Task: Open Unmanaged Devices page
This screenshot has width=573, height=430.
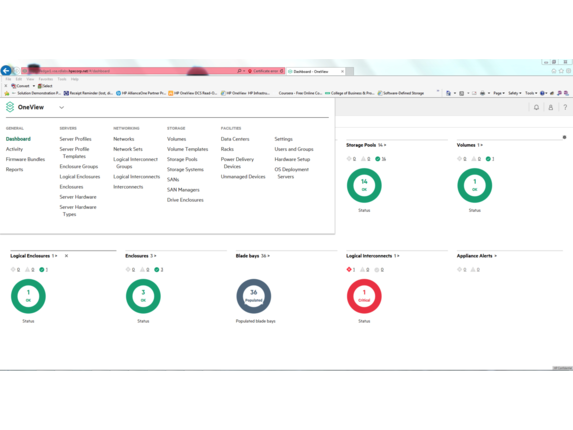Action: pyautogui.click(x=243, y=176)
